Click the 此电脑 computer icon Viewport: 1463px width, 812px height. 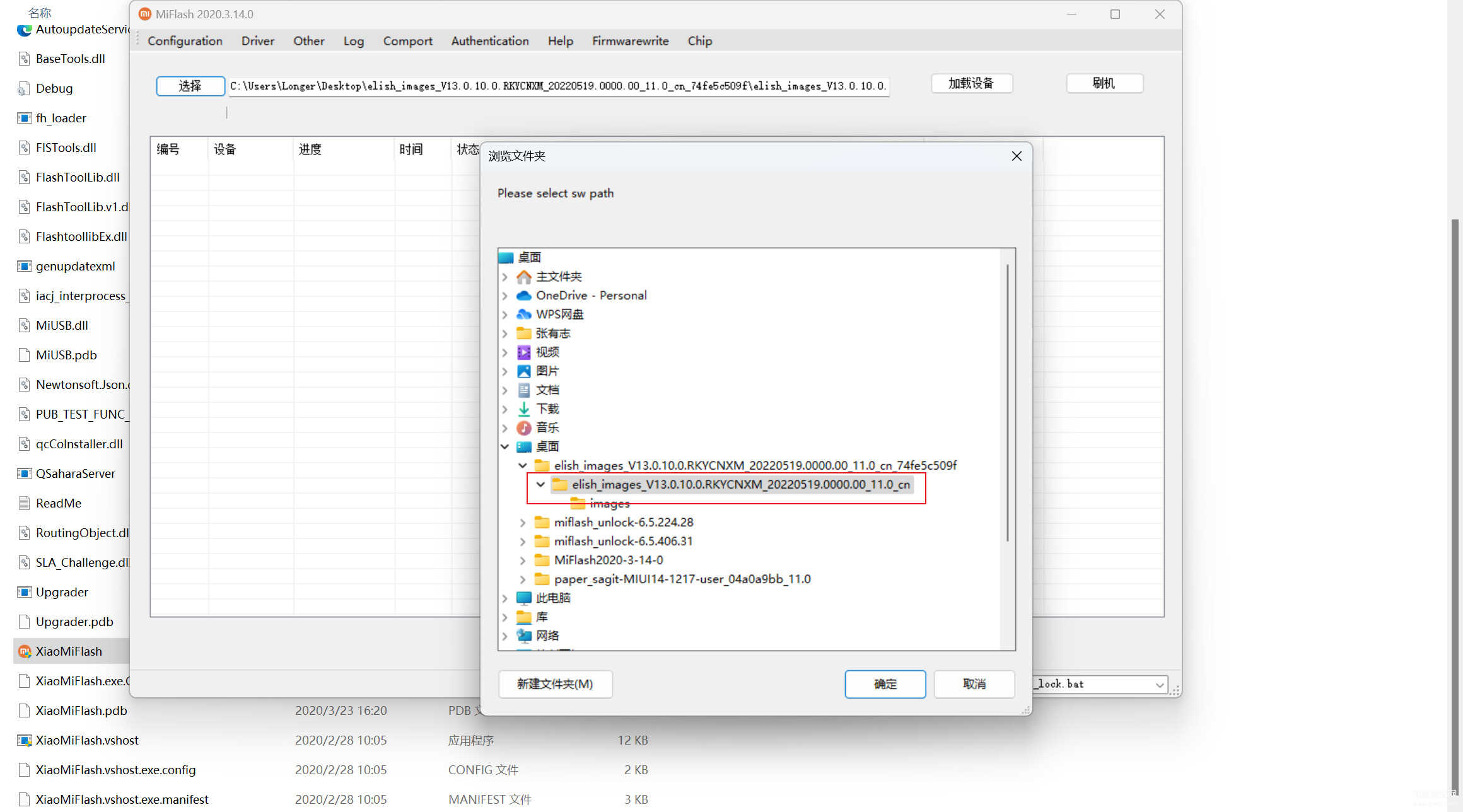coord(524,598)
